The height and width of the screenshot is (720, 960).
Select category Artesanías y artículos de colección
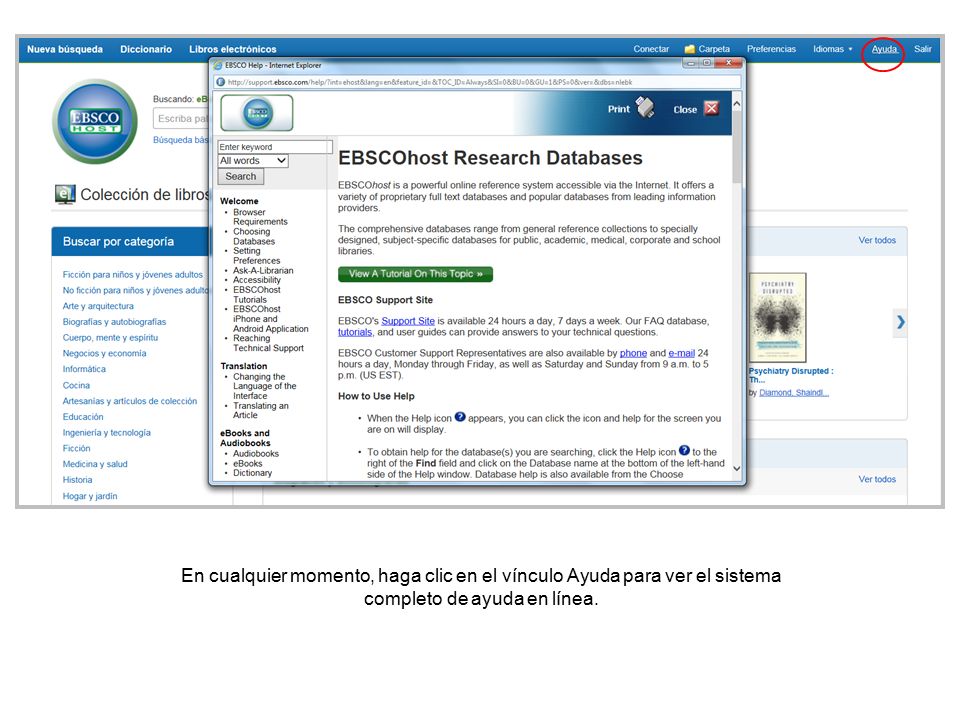point(130,402)
